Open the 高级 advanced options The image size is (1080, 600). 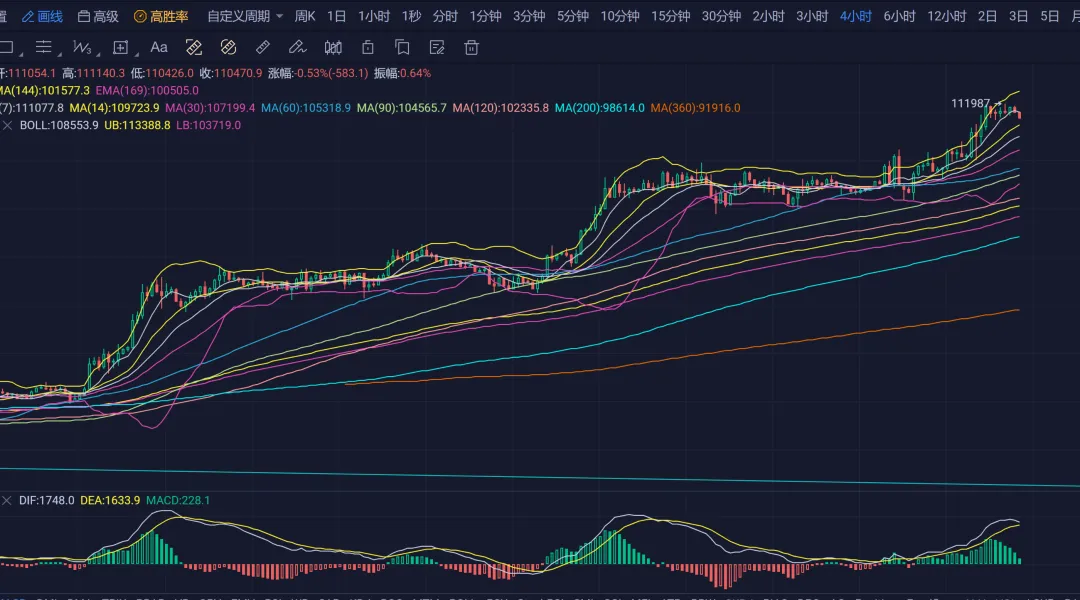coord(98,16)
